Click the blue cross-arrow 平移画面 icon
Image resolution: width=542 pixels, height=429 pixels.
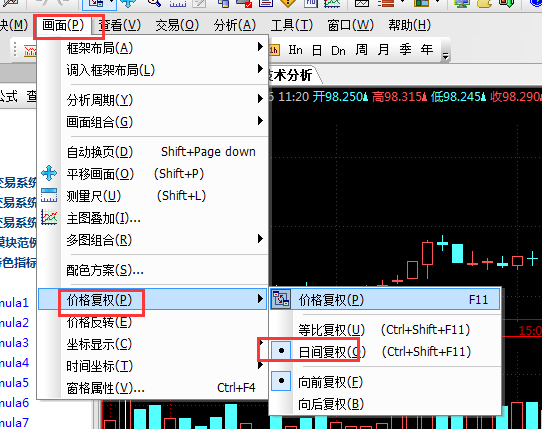click(x=49, y=173)
